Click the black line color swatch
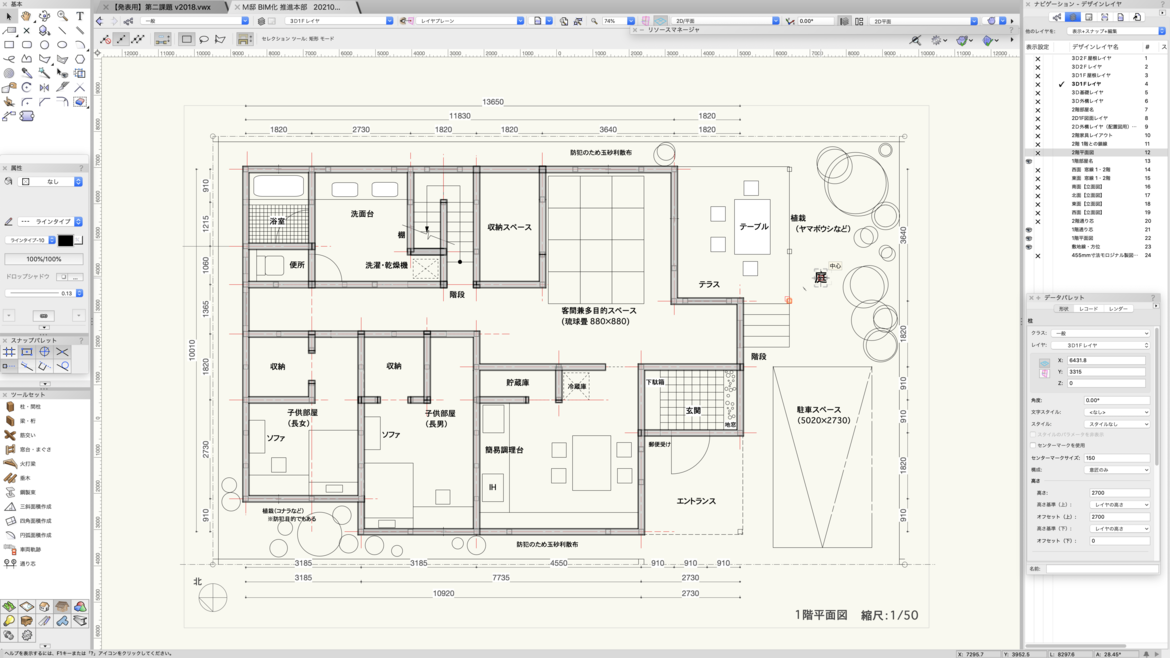 coord(65,241)
